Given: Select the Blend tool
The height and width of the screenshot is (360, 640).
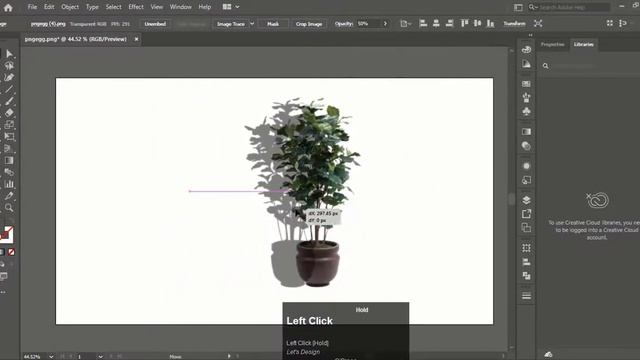Looking at the screenshot, I should (9, 172).
